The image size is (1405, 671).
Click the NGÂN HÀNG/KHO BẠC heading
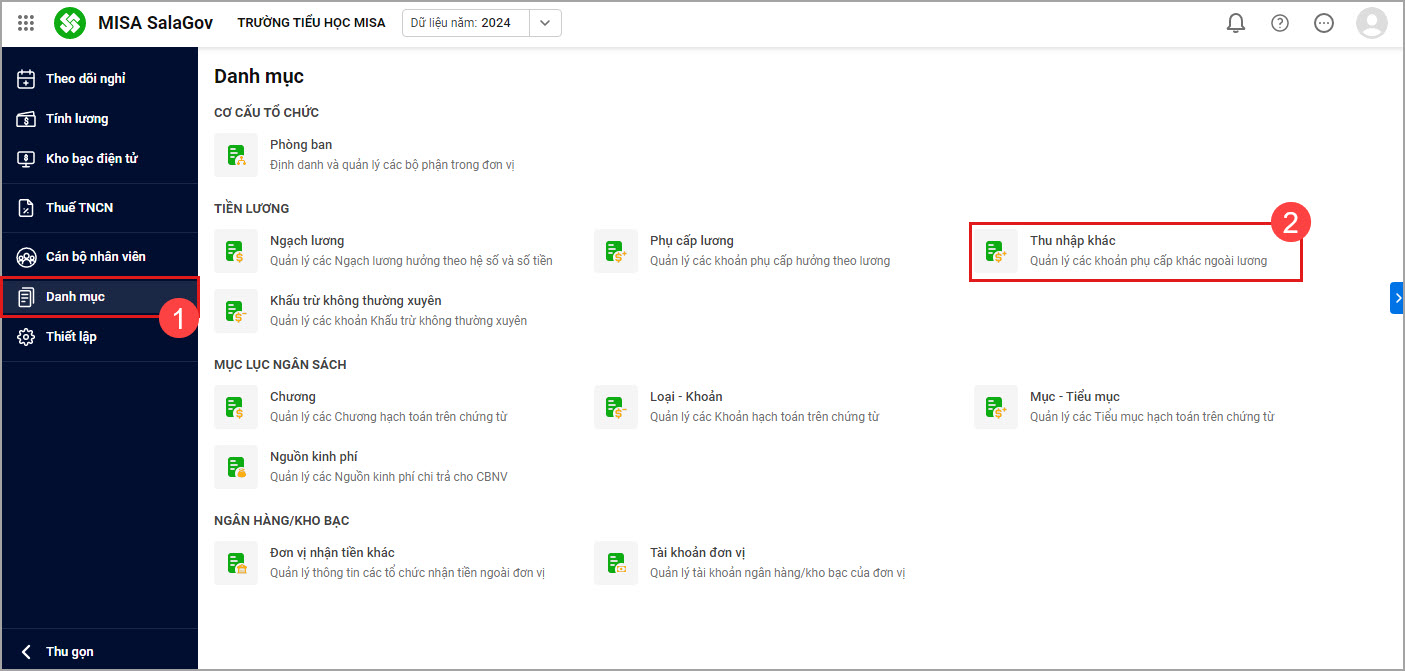point(282,521)
